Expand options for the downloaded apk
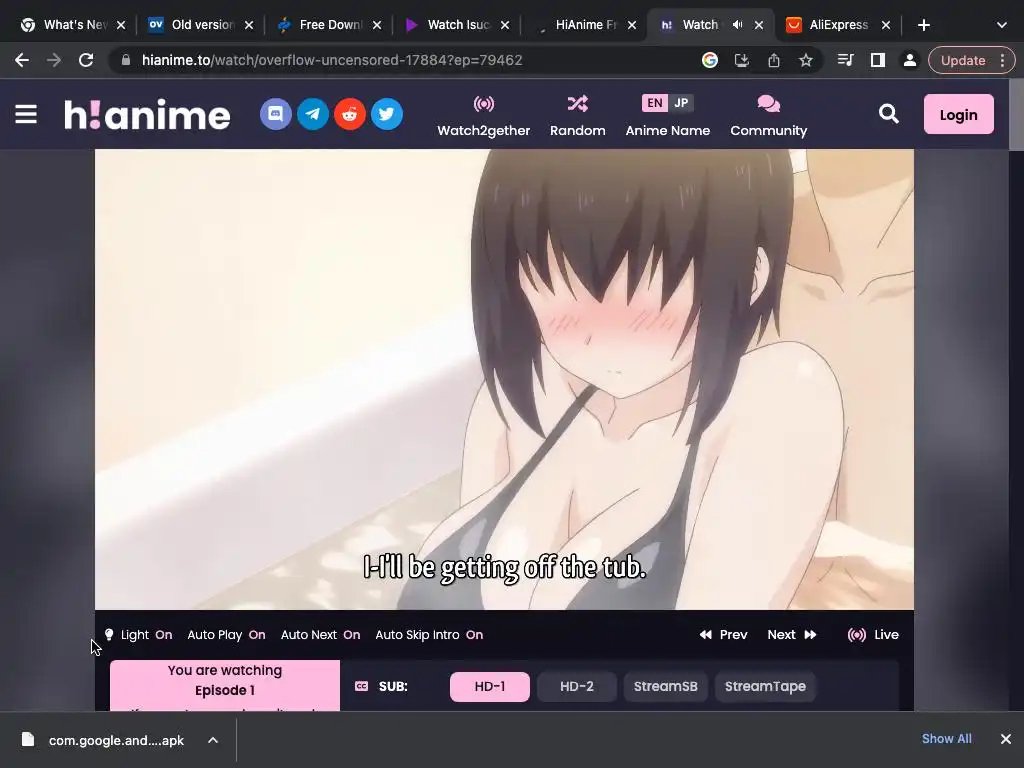1024x768 pixels. point(213,740)
